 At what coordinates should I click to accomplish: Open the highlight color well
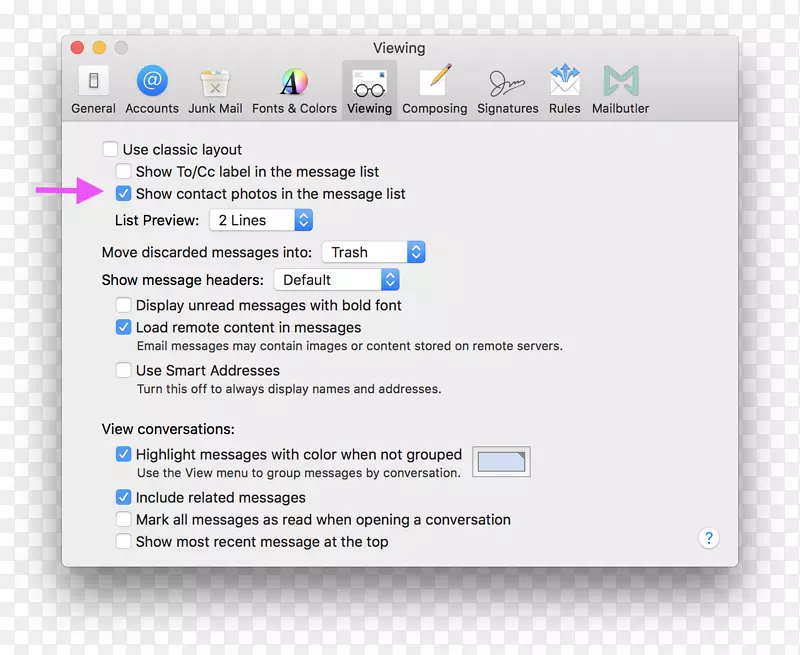point(501,461)
